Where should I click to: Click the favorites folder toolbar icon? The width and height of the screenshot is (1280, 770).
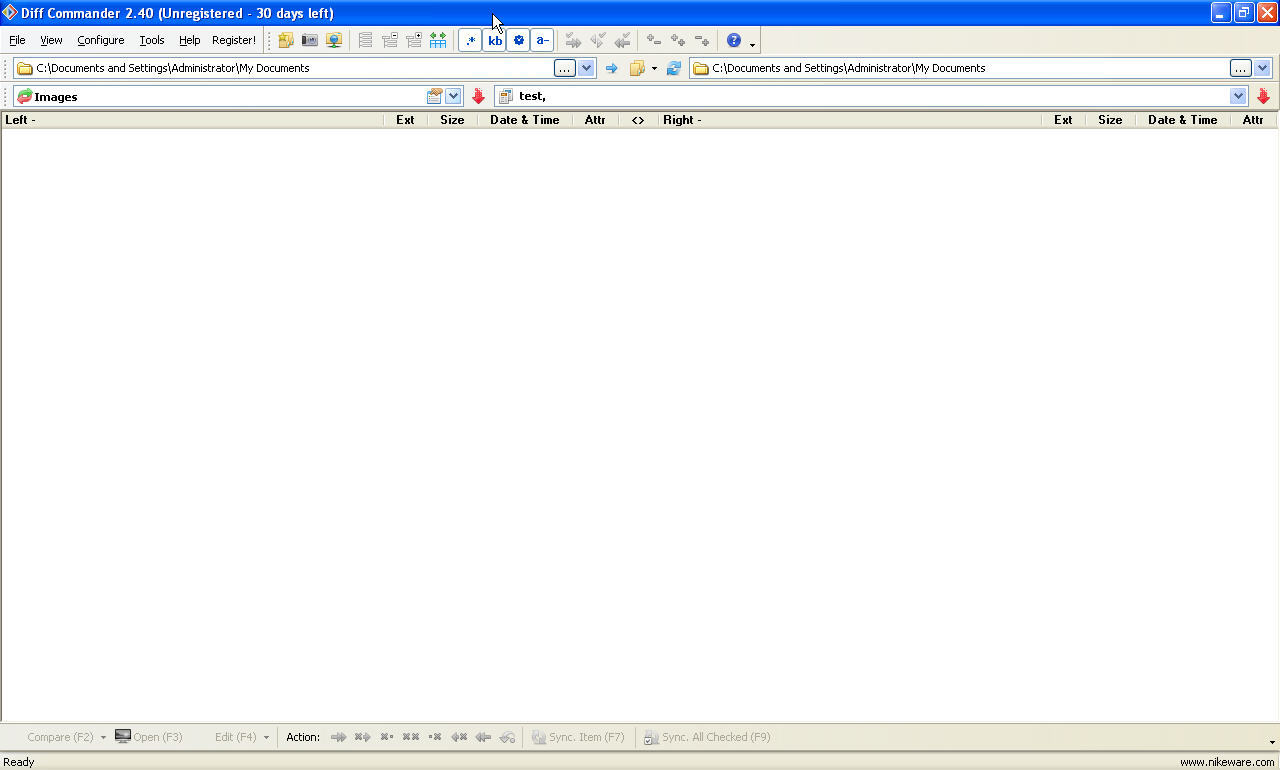coord(286,40)
